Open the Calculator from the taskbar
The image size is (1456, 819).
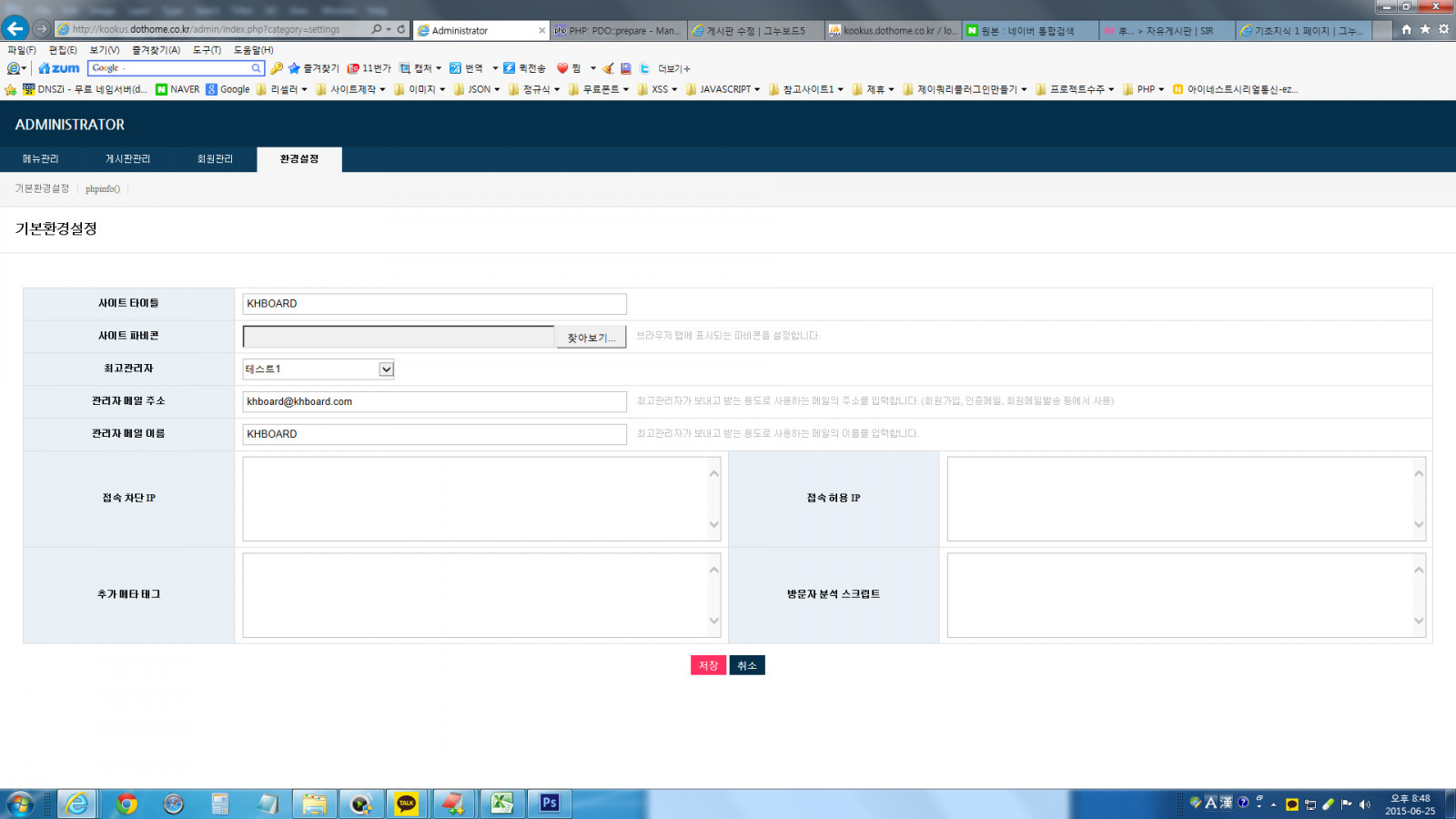[x=219, y=804]
